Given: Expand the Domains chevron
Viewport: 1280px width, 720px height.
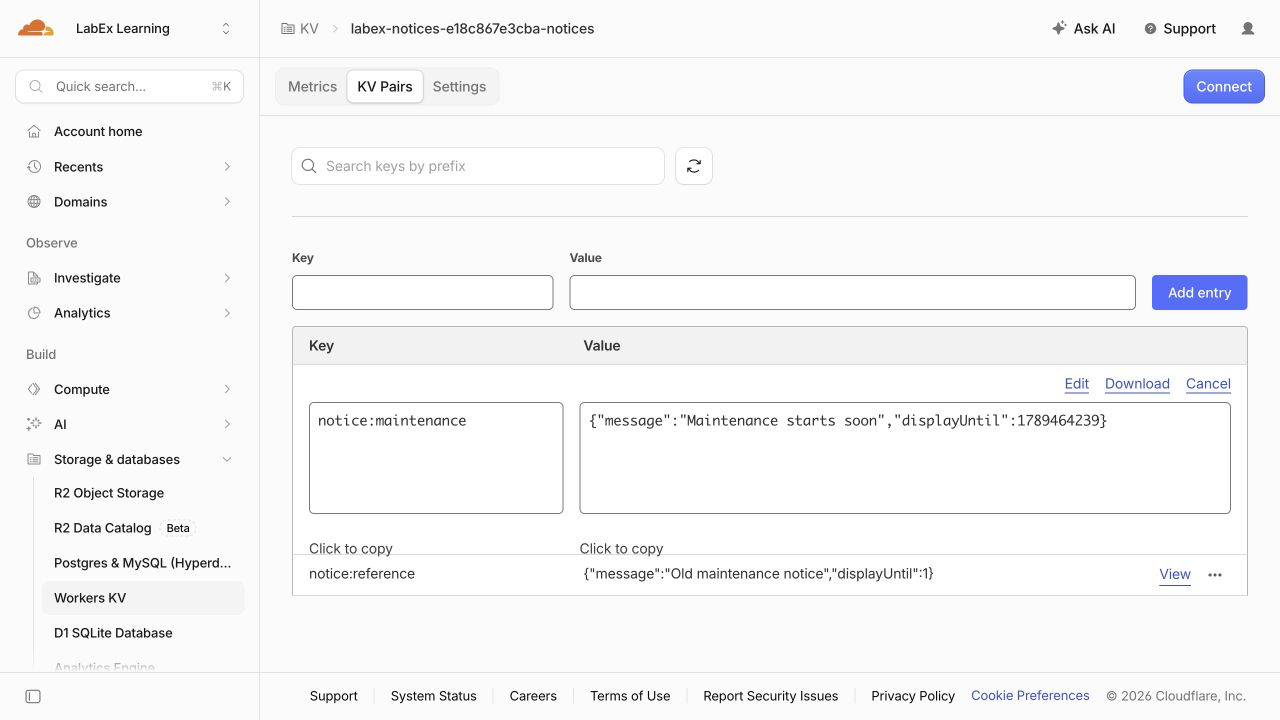Looking at the screenshot, I should [x=227, y=202].
